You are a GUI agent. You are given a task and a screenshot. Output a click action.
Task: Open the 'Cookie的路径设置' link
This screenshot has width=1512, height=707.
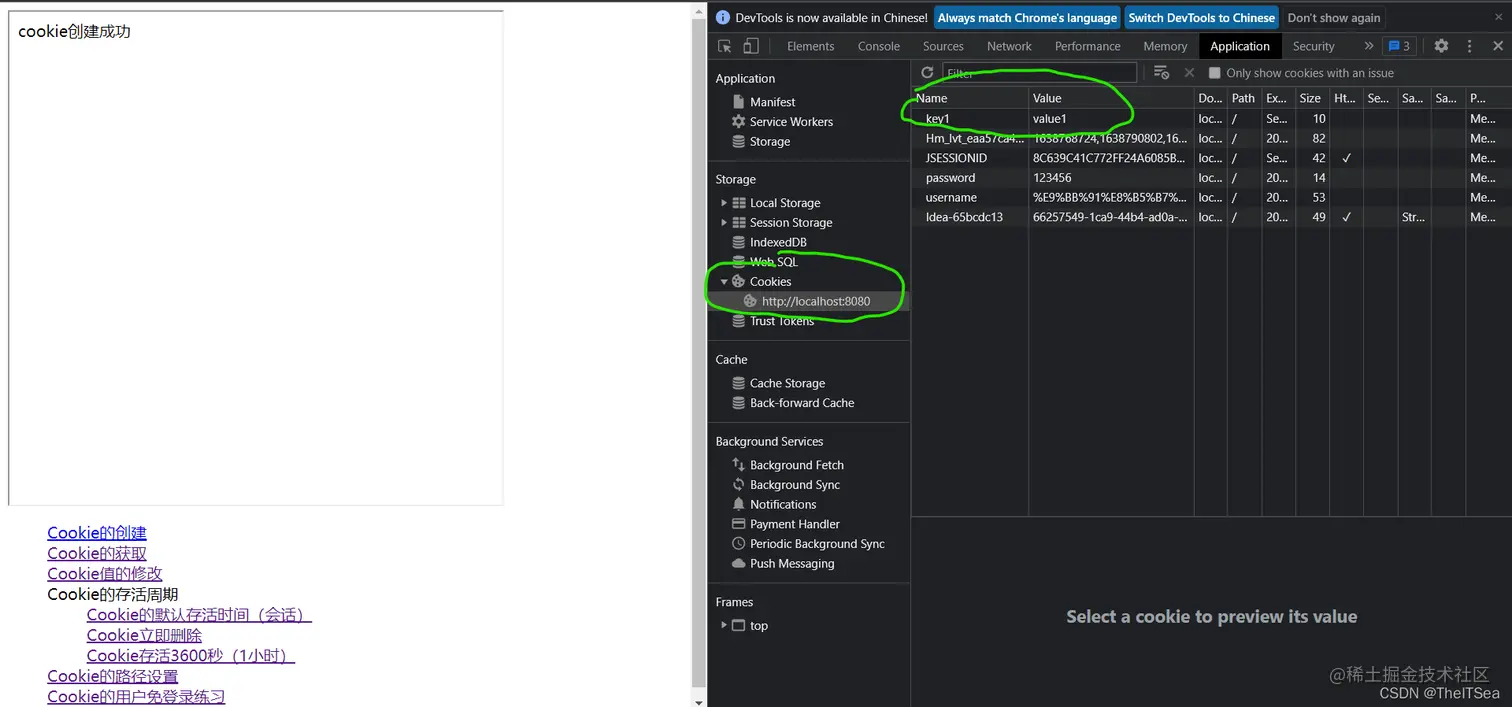[113, 676]
